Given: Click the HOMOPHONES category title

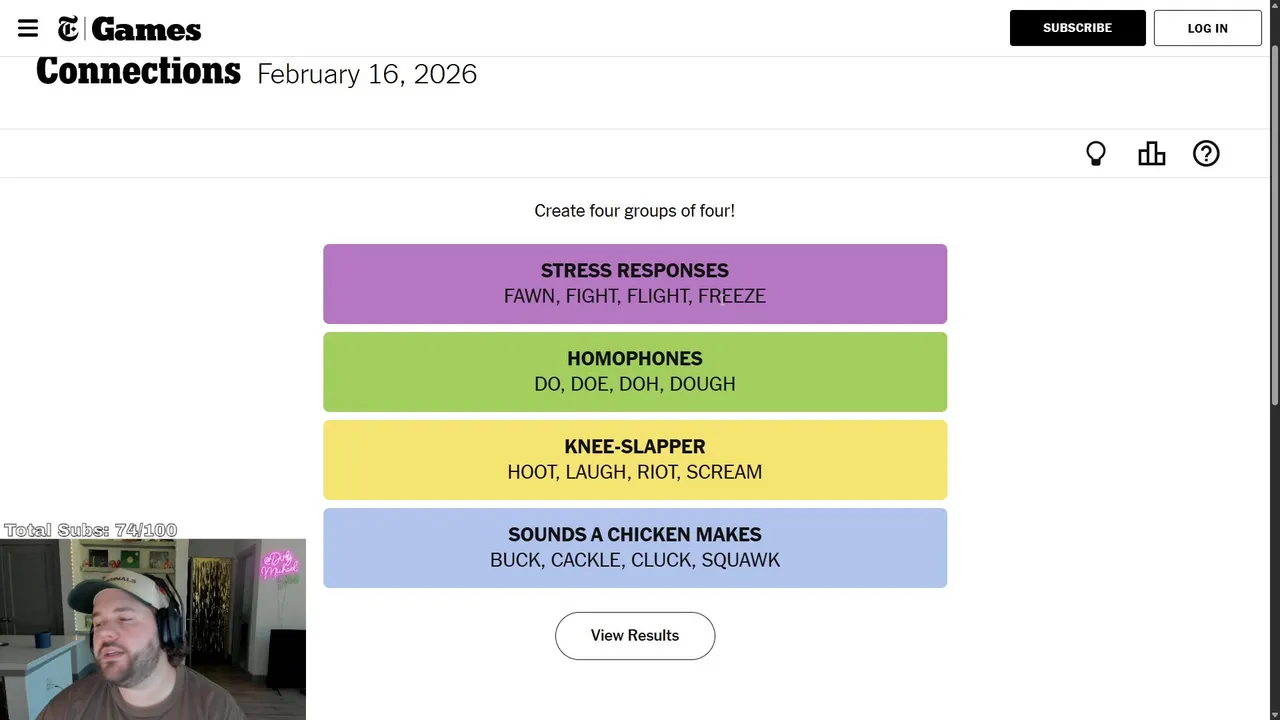Looking at the screenshot, I should [635, 358].
